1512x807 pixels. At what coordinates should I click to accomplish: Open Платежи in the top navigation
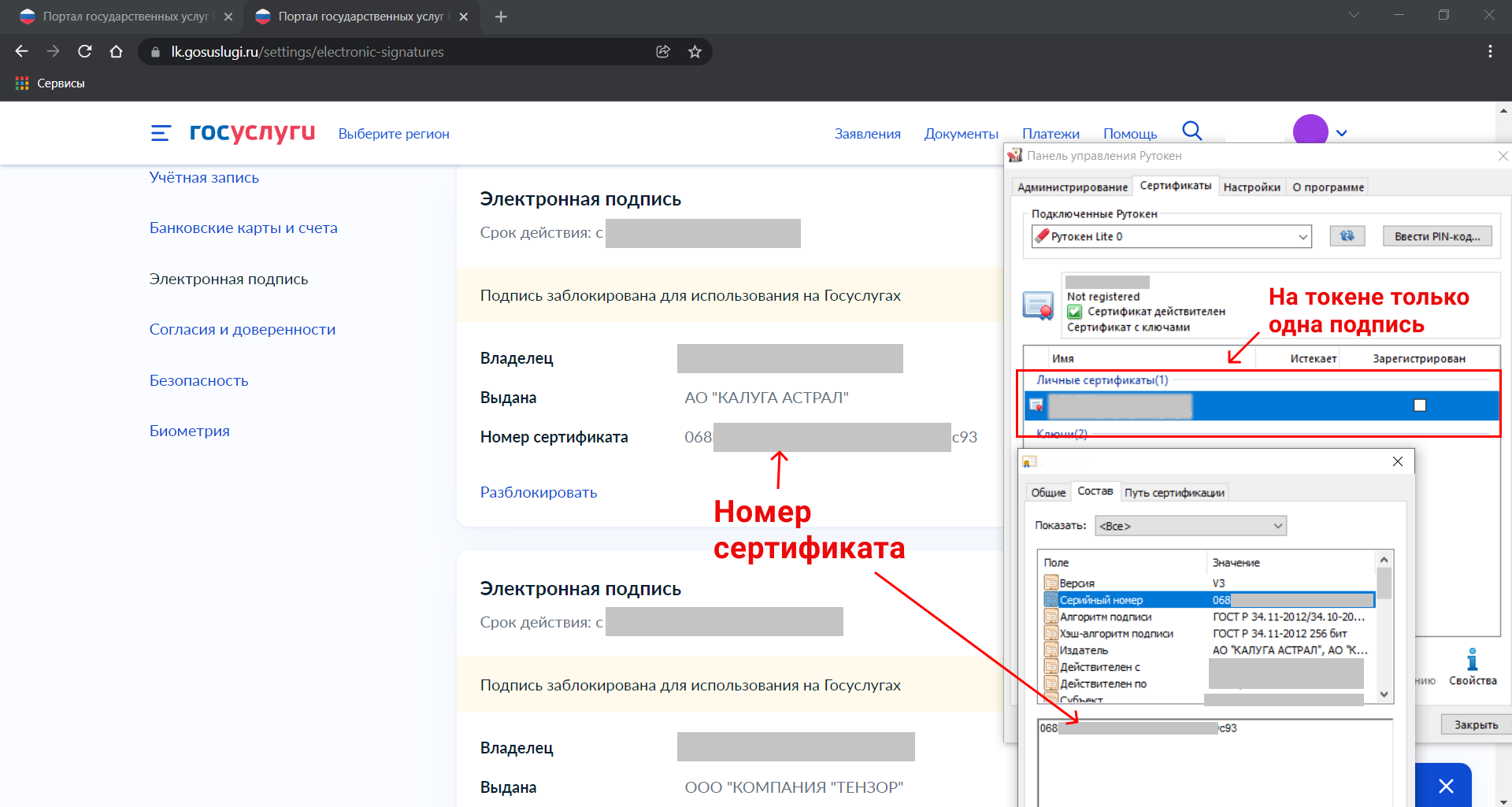[1051, 134]
